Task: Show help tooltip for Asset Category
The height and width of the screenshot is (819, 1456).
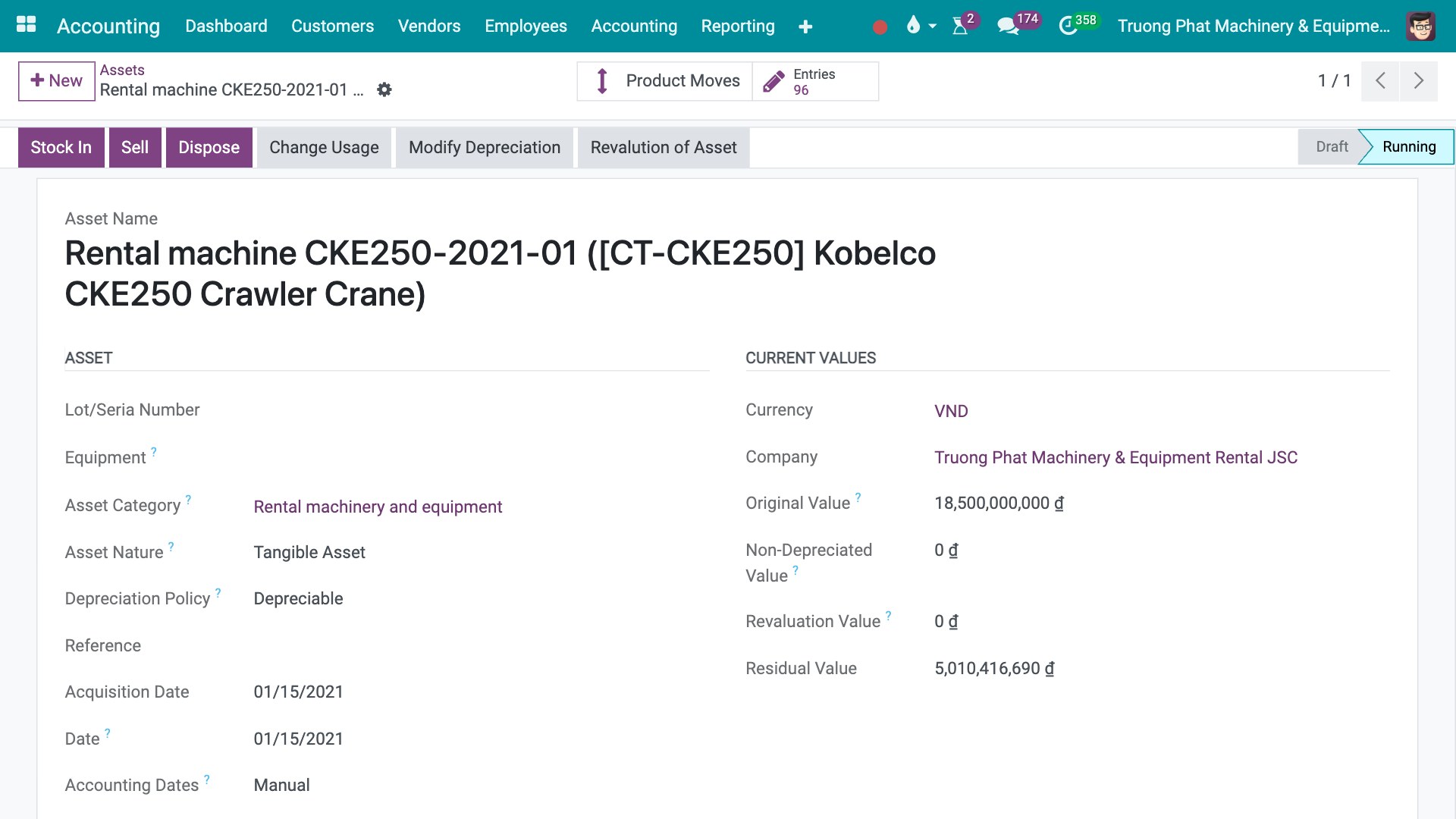Action: 189,500
